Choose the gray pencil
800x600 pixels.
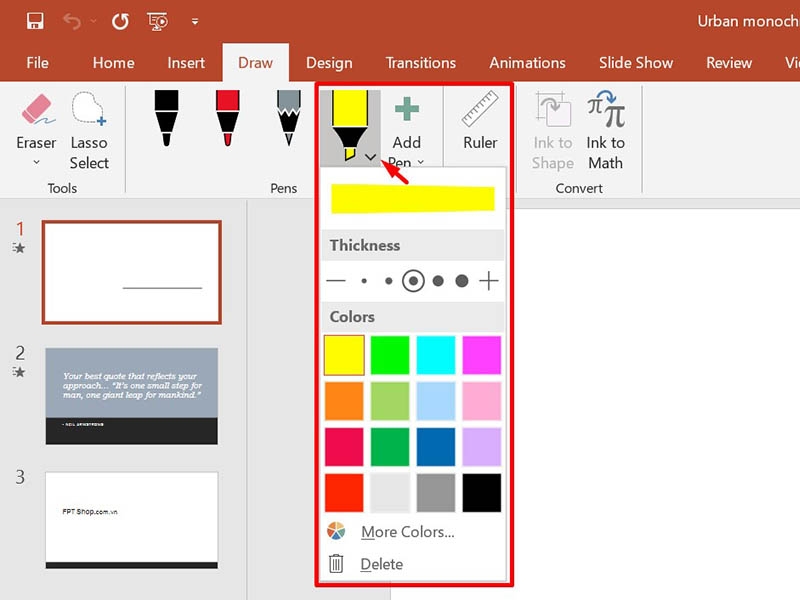click(x=289, y=118)
